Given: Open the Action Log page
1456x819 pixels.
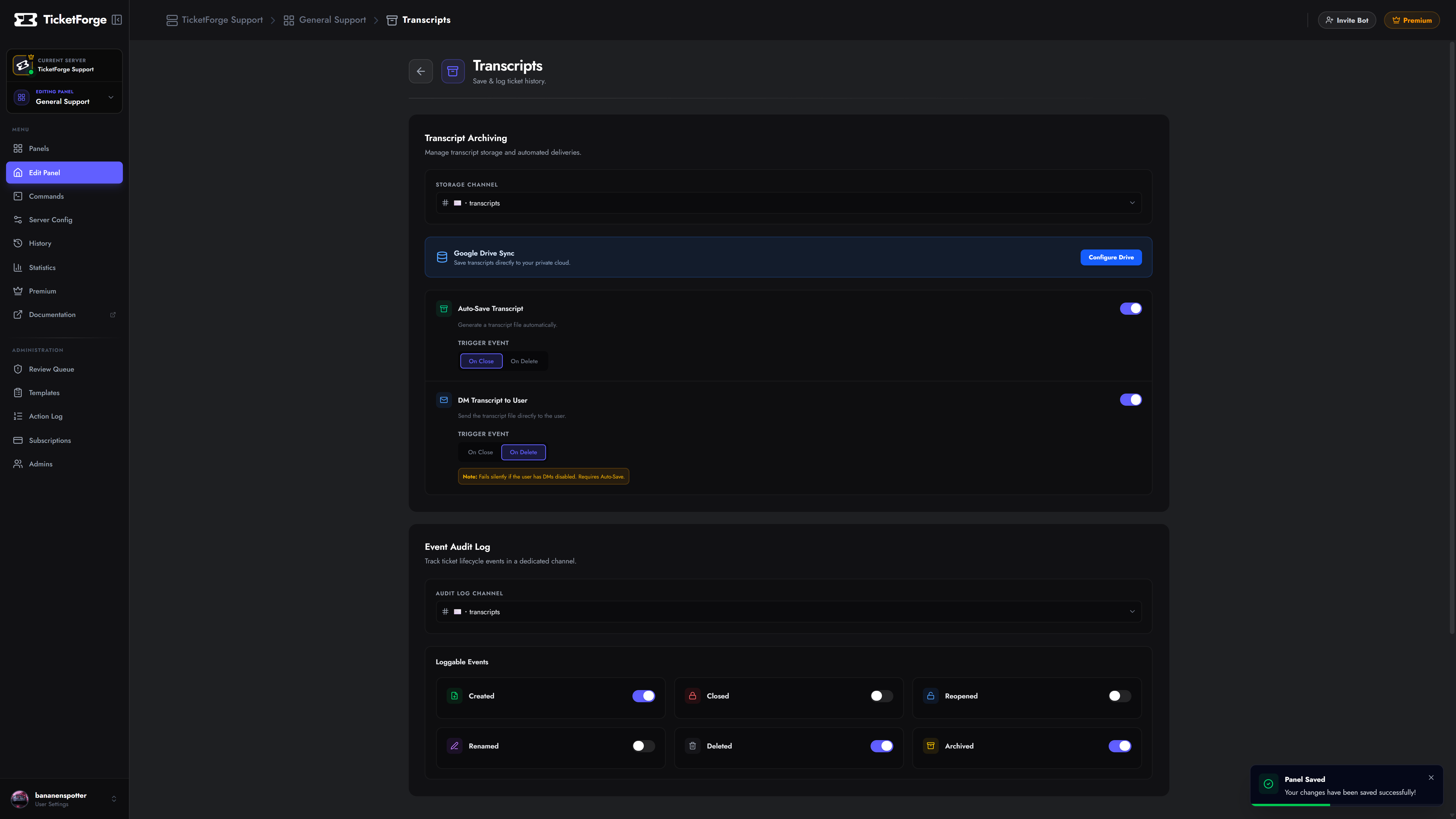Looking at the screenshot, I should (x=64, y=417).
